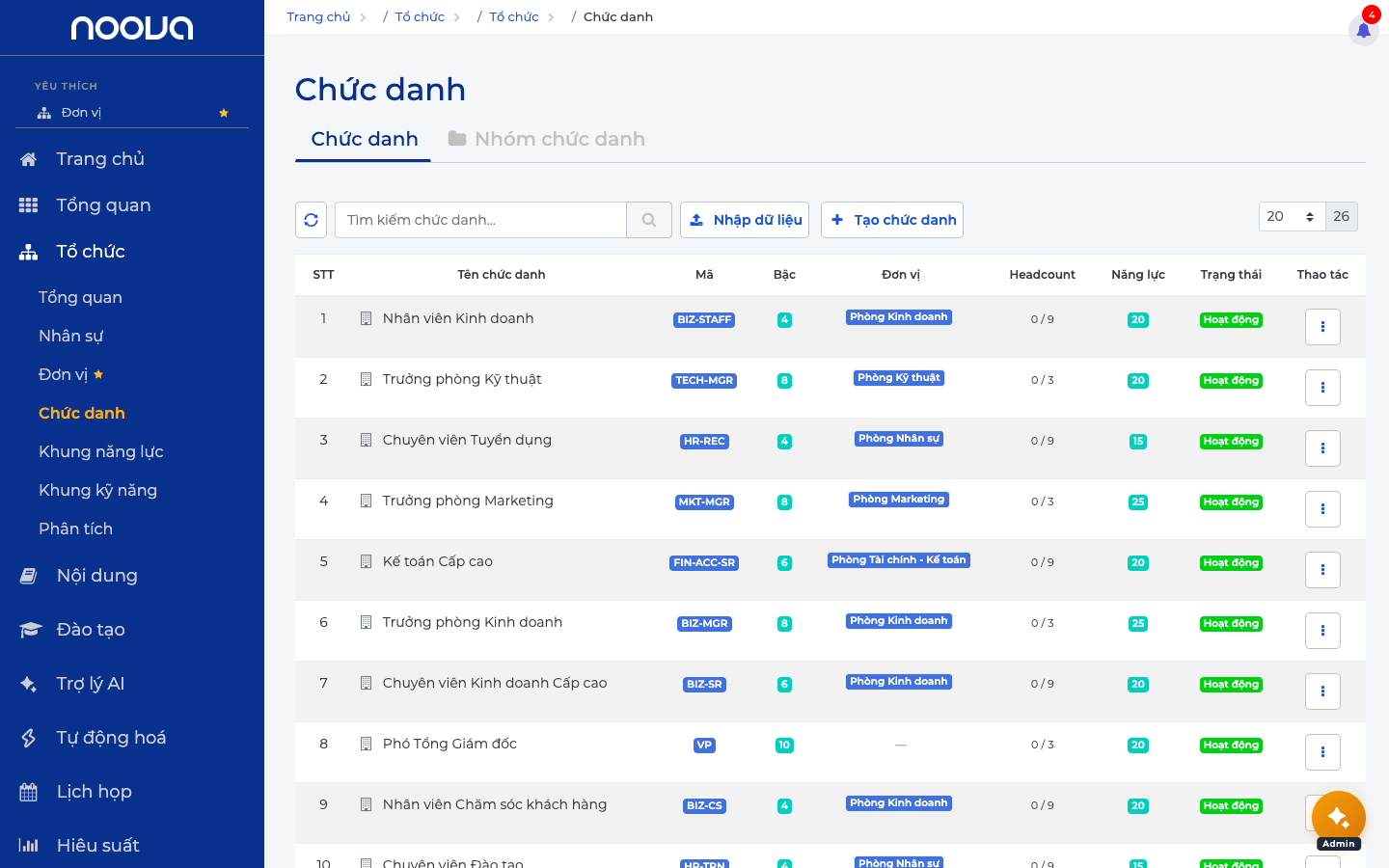Viewport: 1389px width, 868px height.
Task: Click the Đào tạo graduation cap icon
Action: 30,630
